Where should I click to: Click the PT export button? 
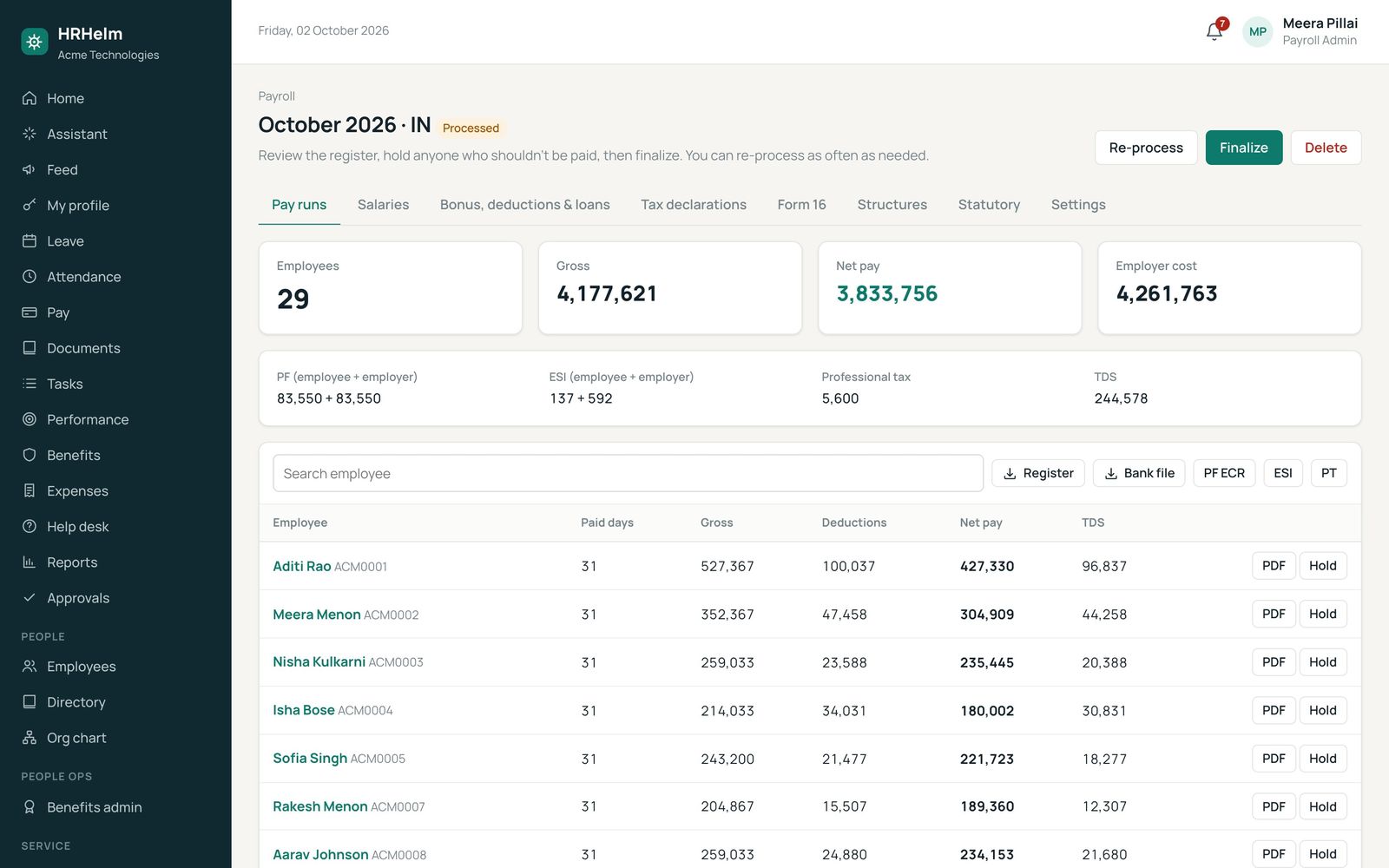(x=1328, y=473)
